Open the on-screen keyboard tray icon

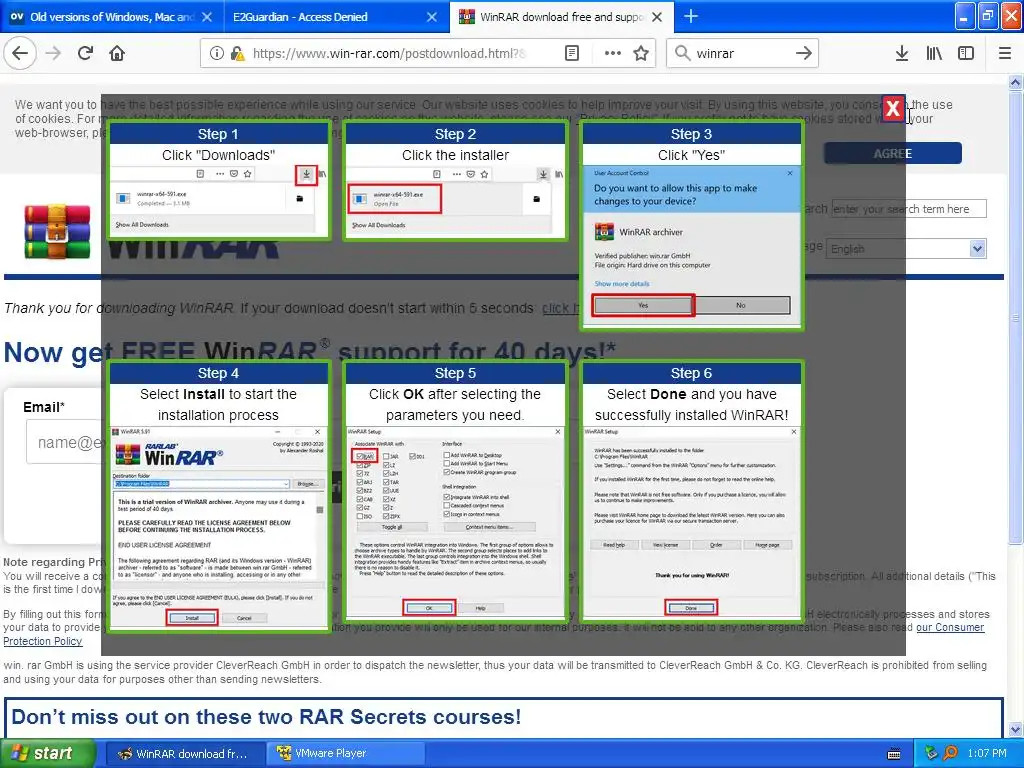tap(894, 754)
